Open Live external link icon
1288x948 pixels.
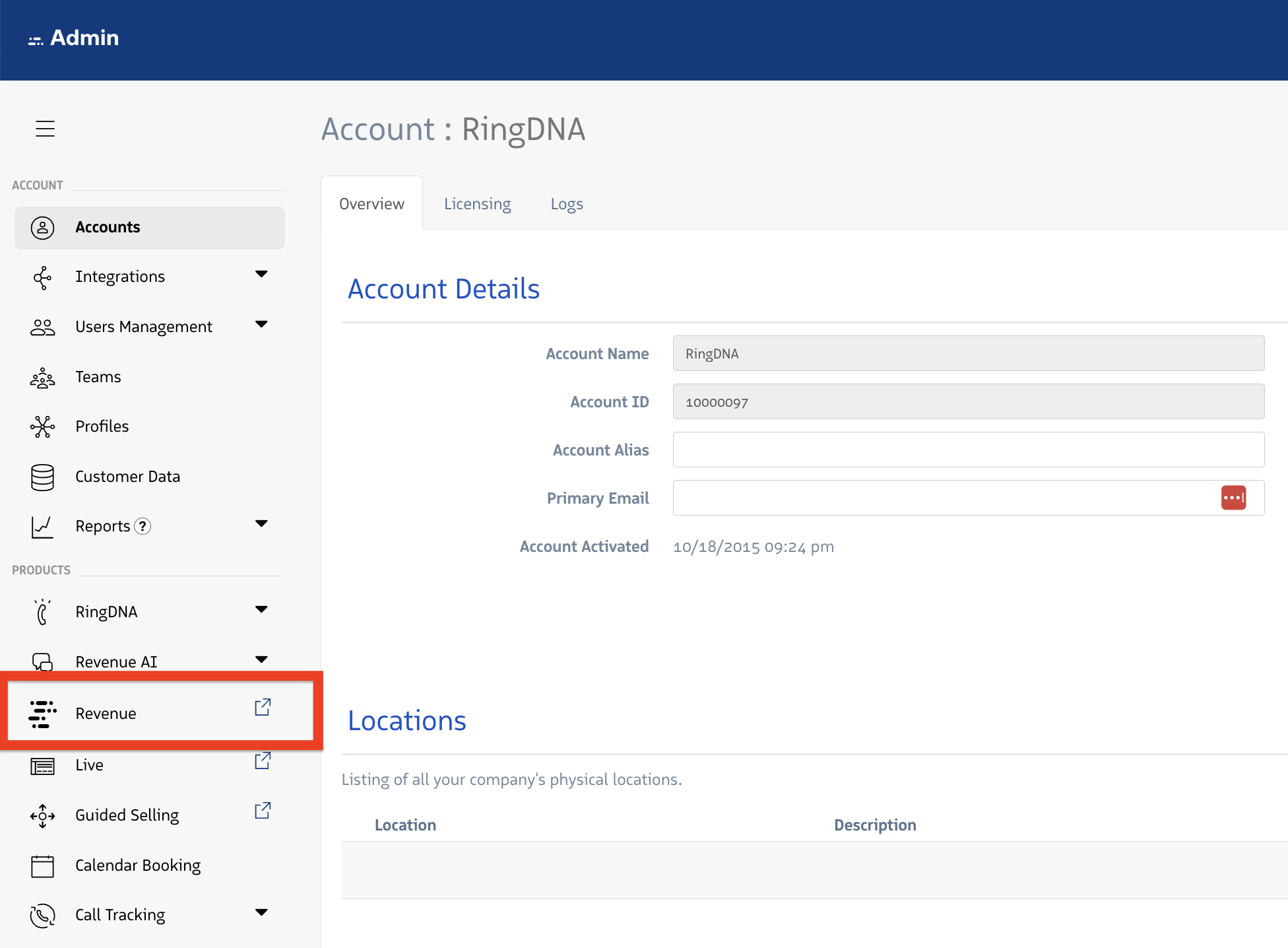[263, 761]
